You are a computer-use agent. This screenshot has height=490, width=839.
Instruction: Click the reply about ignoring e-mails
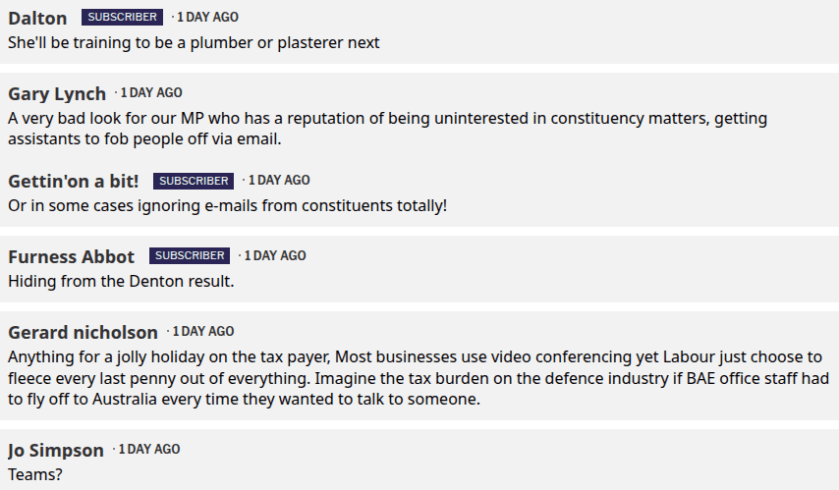tap(227, 206)
